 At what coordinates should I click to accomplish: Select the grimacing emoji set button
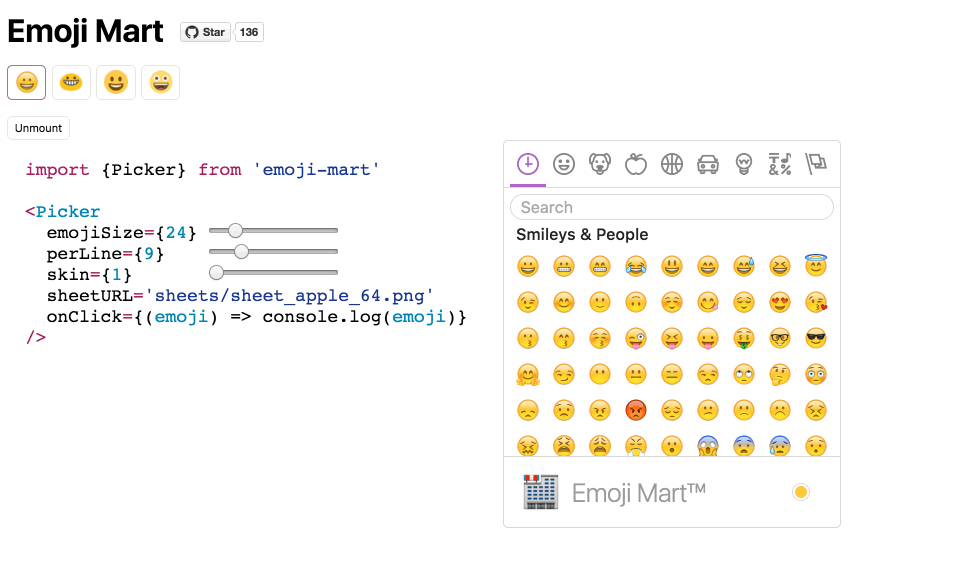click(71, 82)
